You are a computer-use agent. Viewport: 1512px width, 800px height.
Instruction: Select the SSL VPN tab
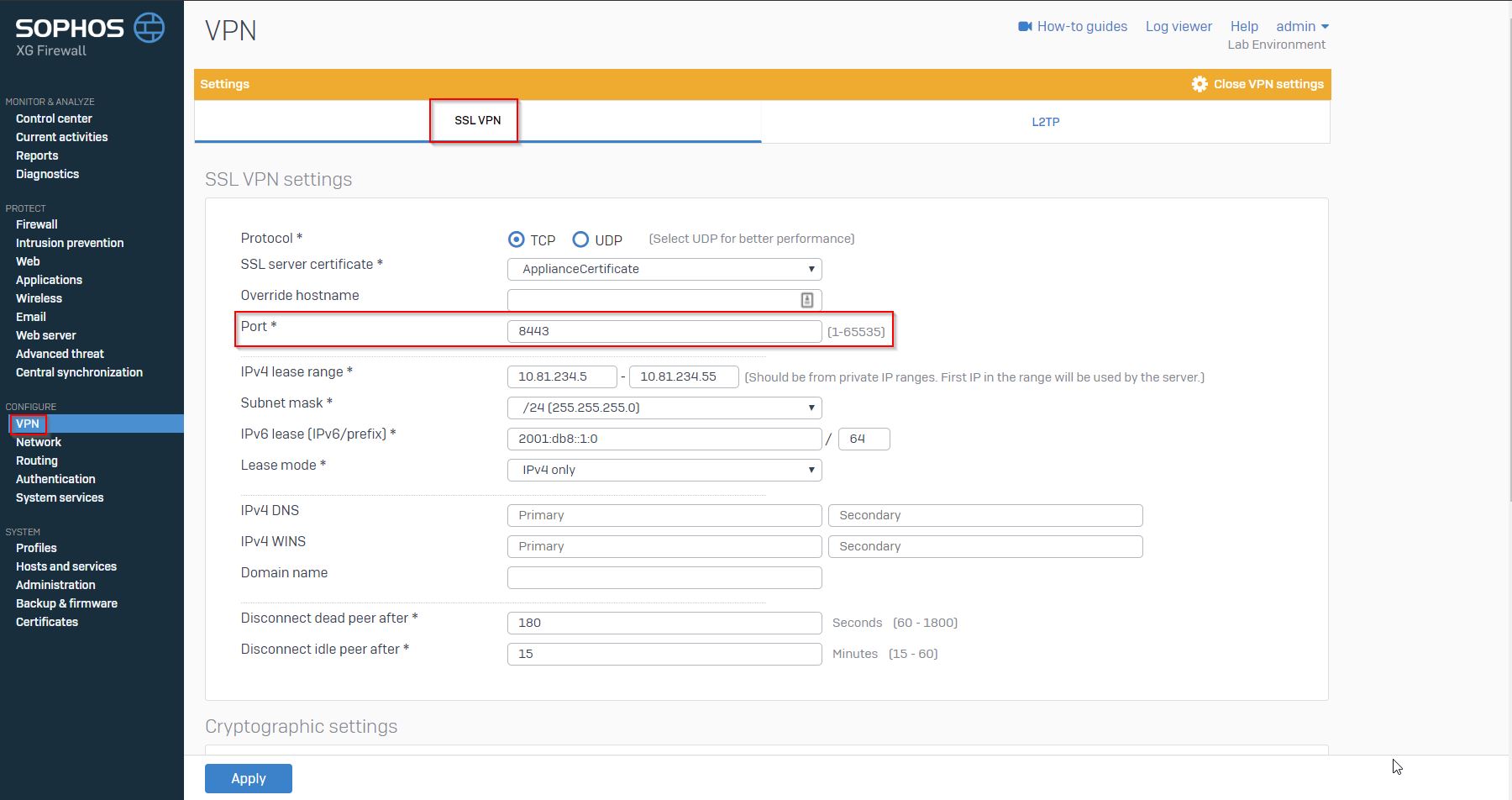tap(477, 120)
